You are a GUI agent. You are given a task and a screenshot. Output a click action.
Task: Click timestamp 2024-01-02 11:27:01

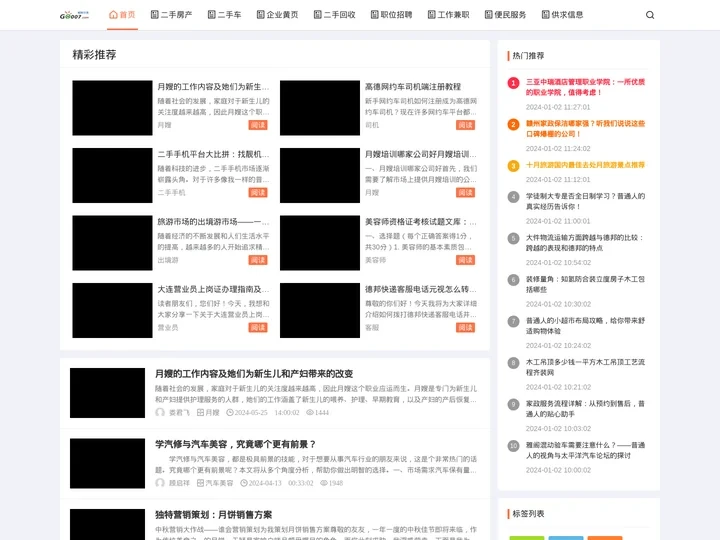(558, 107)
